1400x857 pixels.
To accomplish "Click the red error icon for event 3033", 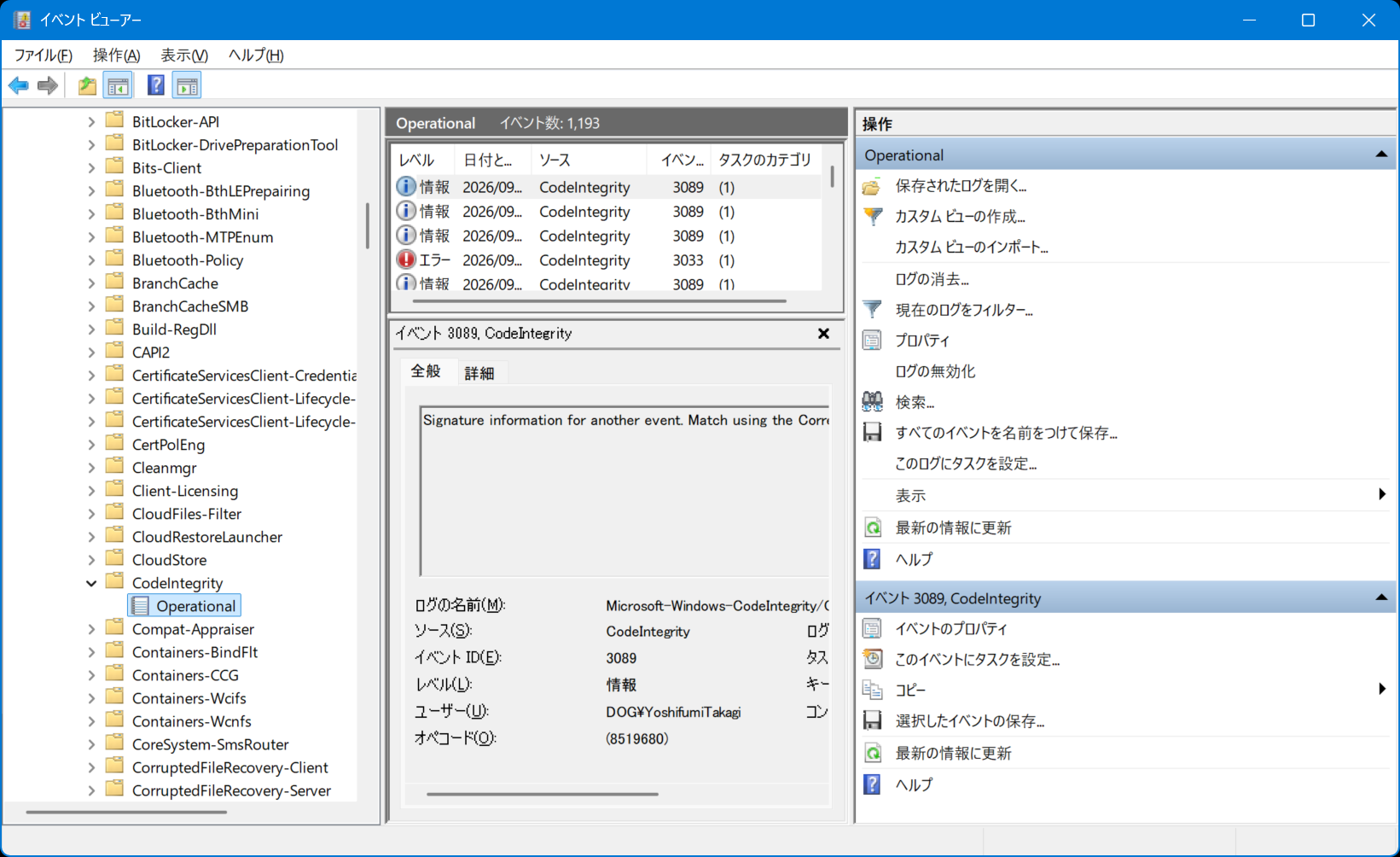I will pyautogui.click(x=406, y=259).
